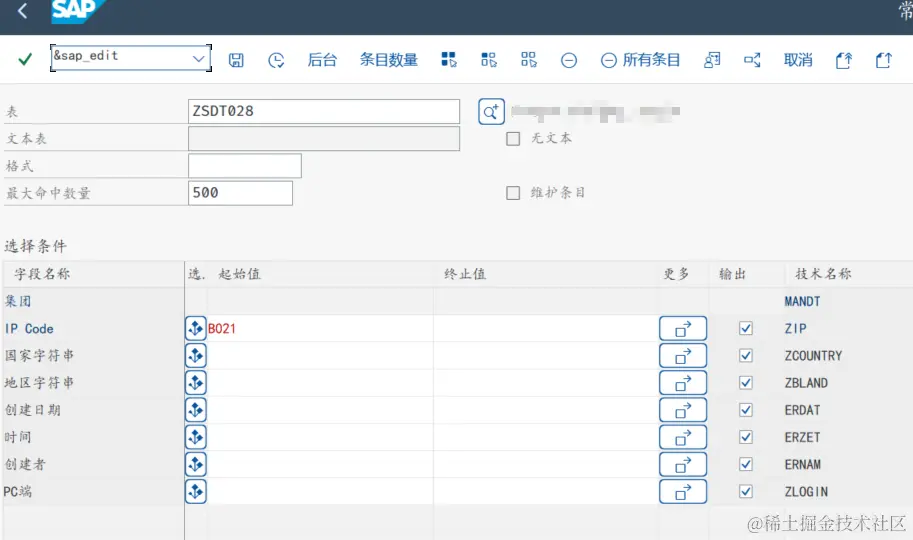The height and width of the screenshot is (540, 913).
Task: Open multiple selection for ERDAT row
Action: click(x=683, y=410)
